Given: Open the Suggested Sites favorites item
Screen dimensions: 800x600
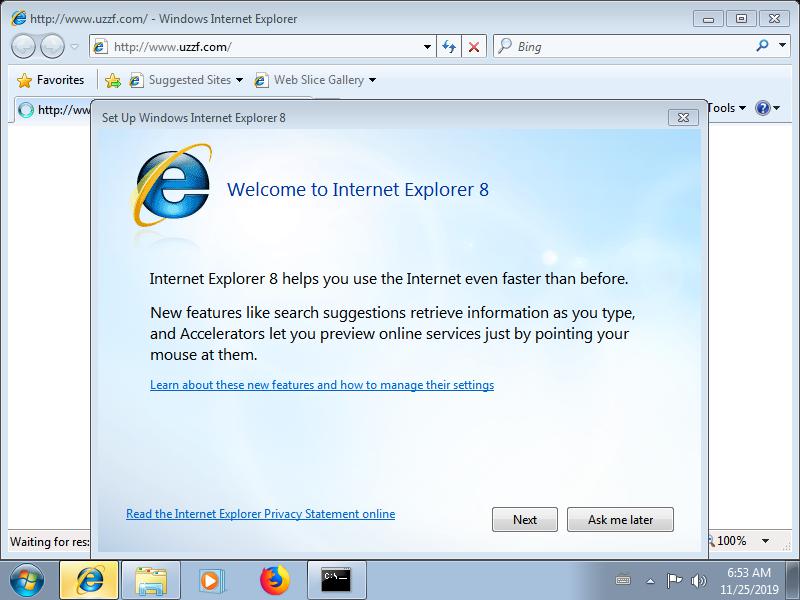Looking at the screenshot, I should 186,80.
